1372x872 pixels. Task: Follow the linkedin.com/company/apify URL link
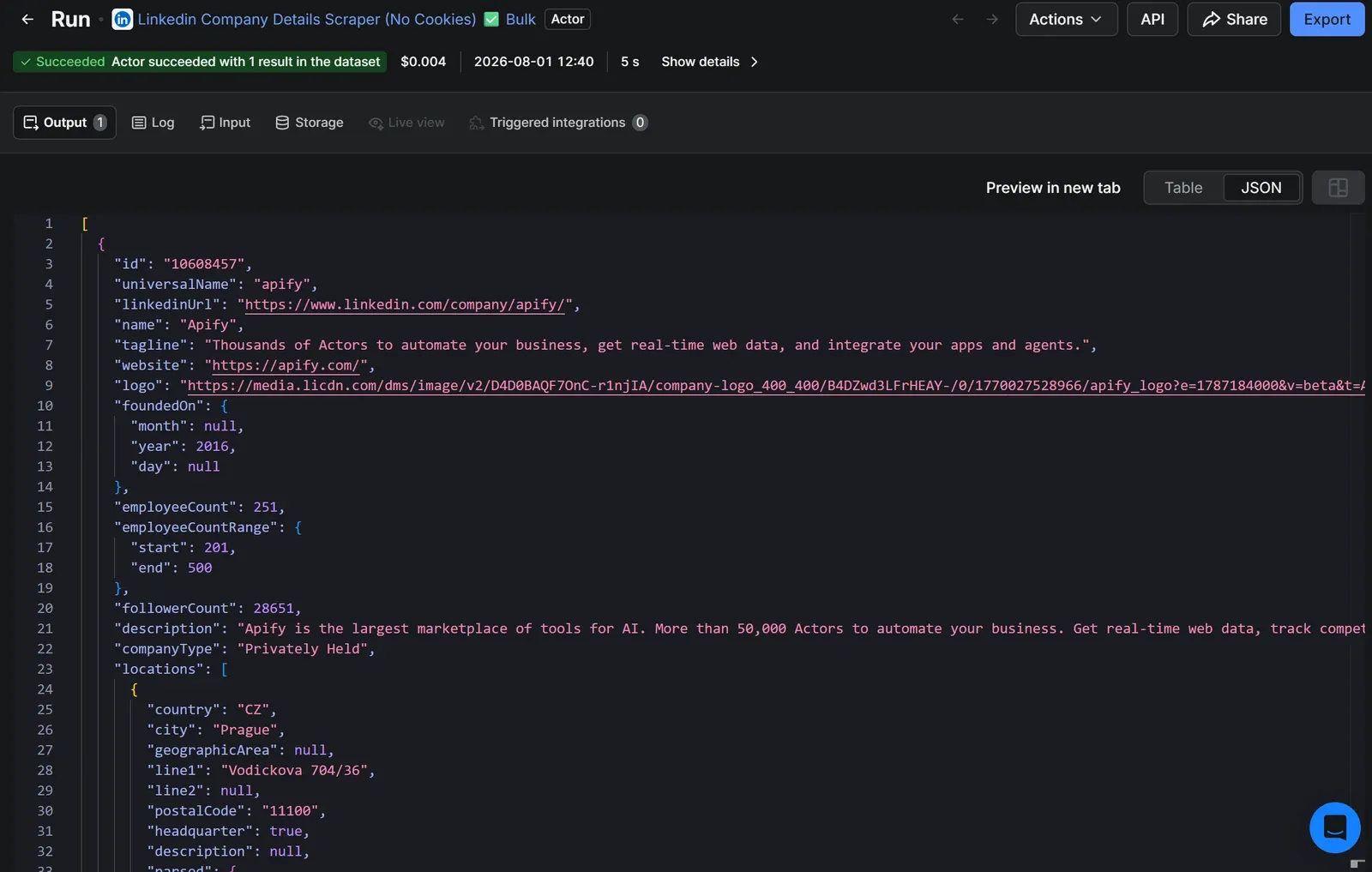coord(405,304)
